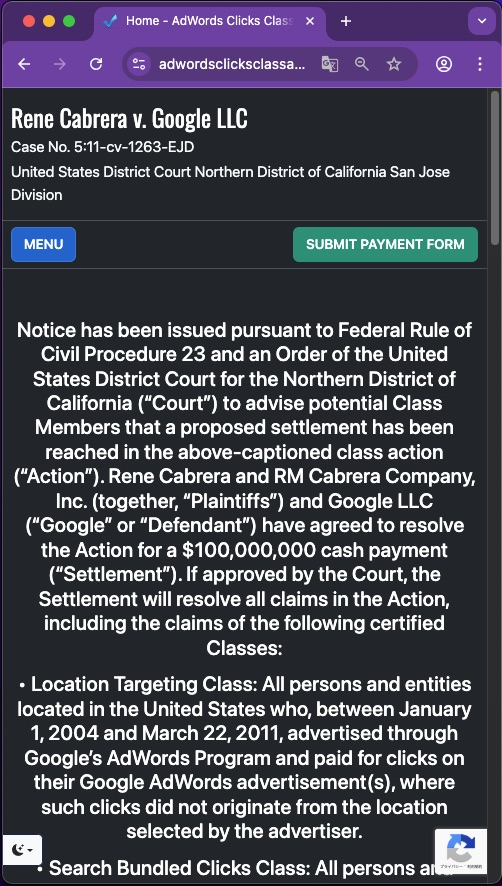Open the MENU button

(44, 245)
